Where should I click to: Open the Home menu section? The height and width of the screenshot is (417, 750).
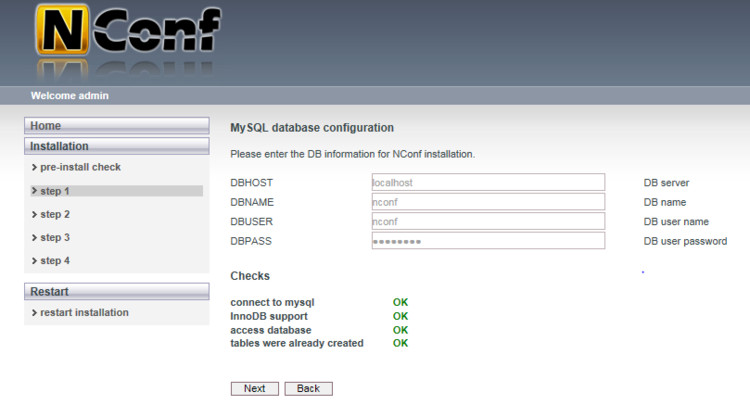117,126
